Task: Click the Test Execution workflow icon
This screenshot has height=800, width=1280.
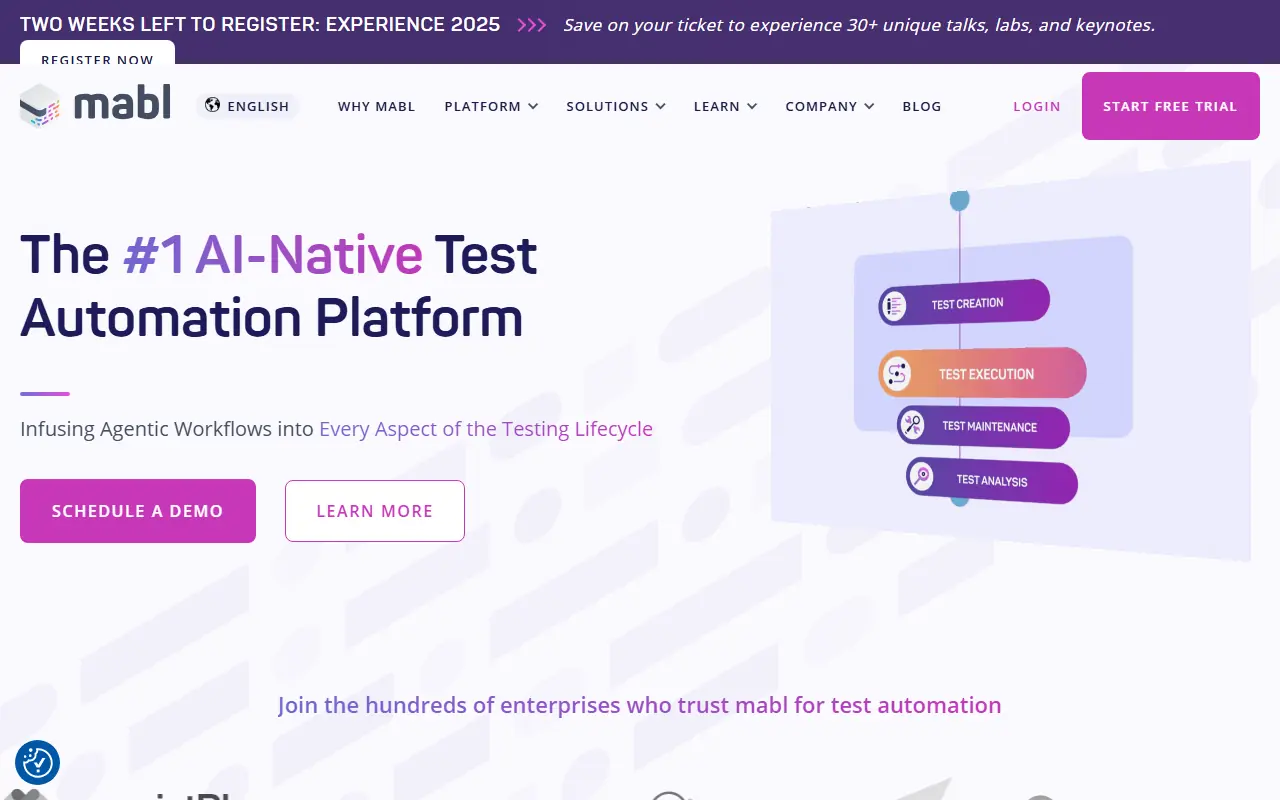Action: click(897, 375)
